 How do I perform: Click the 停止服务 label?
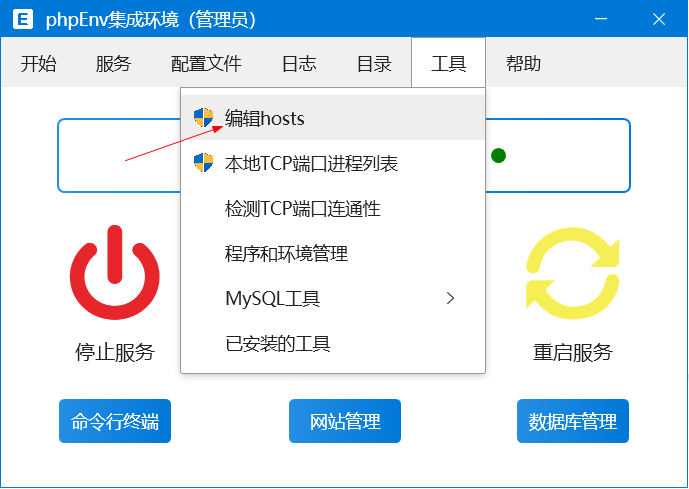click(x=115, y=352)
